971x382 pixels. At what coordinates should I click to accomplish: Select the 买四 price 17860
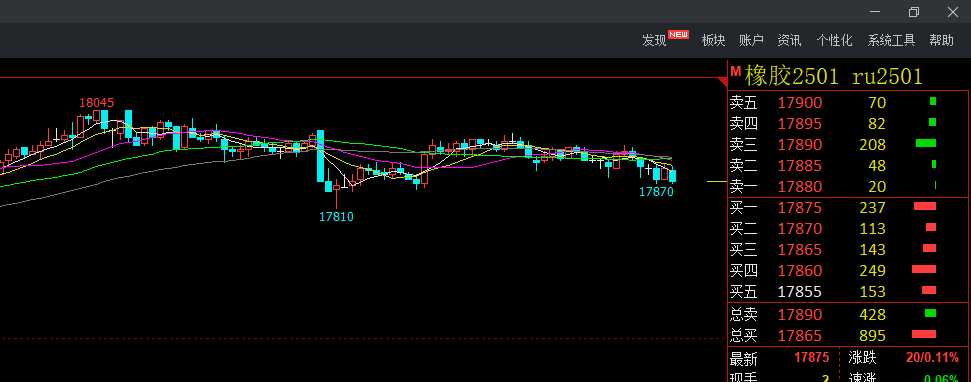click(x=800, y=271)
